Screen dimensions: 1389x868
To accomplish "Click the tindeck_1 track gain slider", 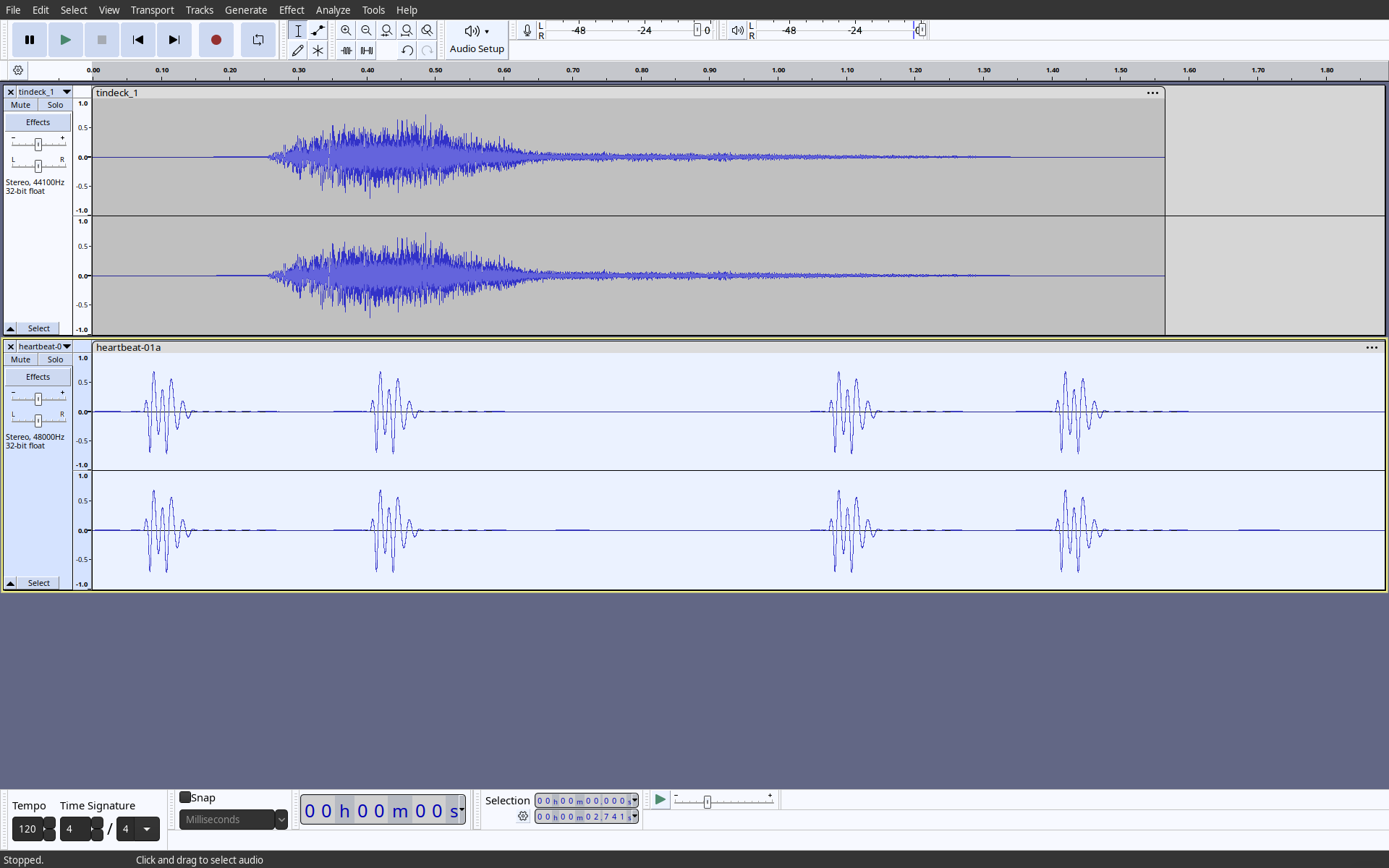I will (38, 144).
